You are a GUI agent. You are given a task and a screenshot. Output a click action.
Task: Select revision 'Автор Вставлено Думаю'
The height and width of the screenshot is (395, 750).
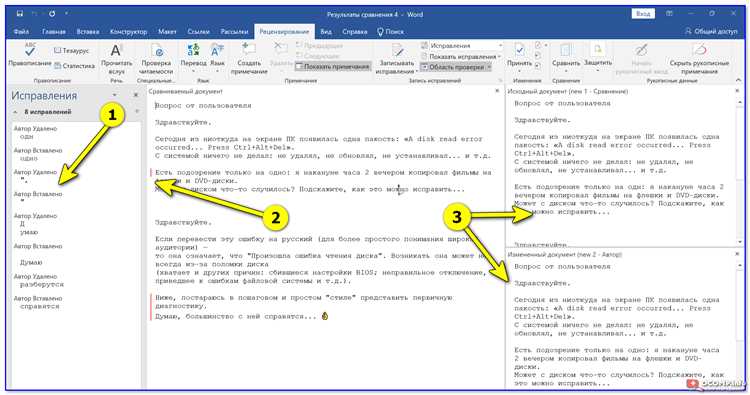38,254
